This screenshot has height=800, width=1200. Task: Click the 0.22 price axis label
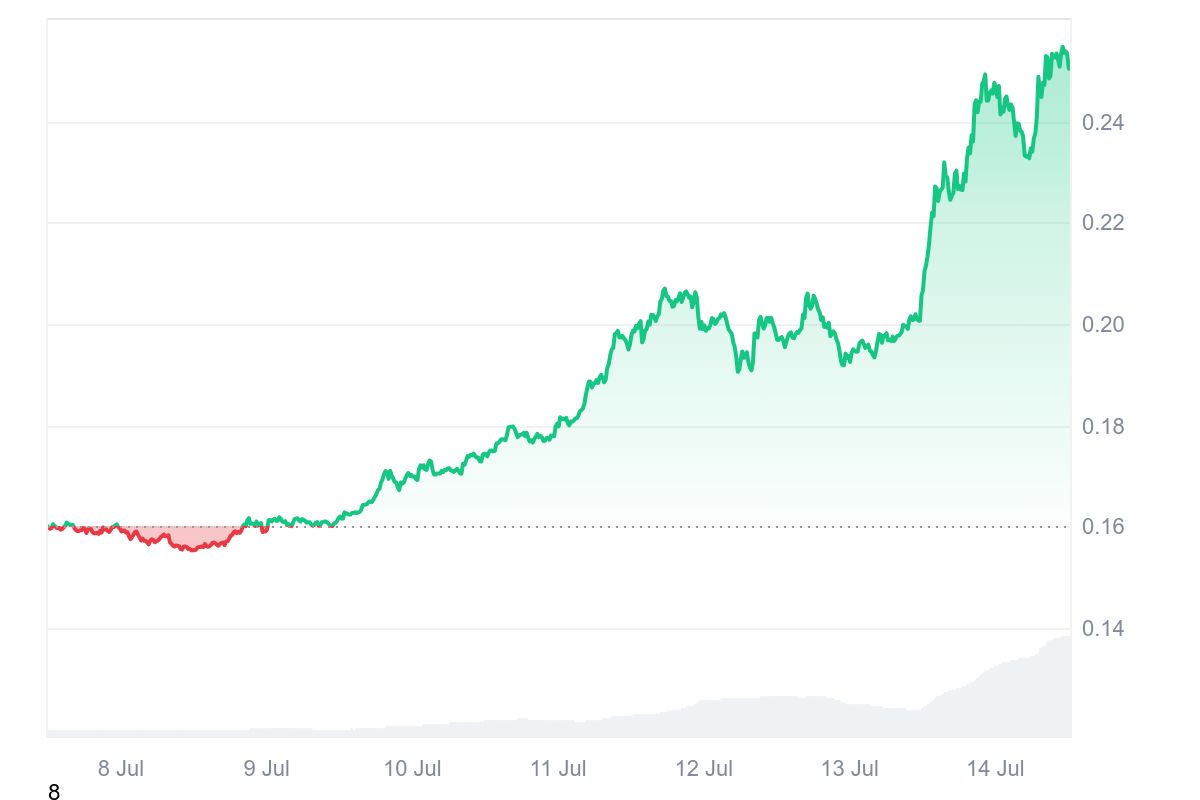pos(1103,222)
